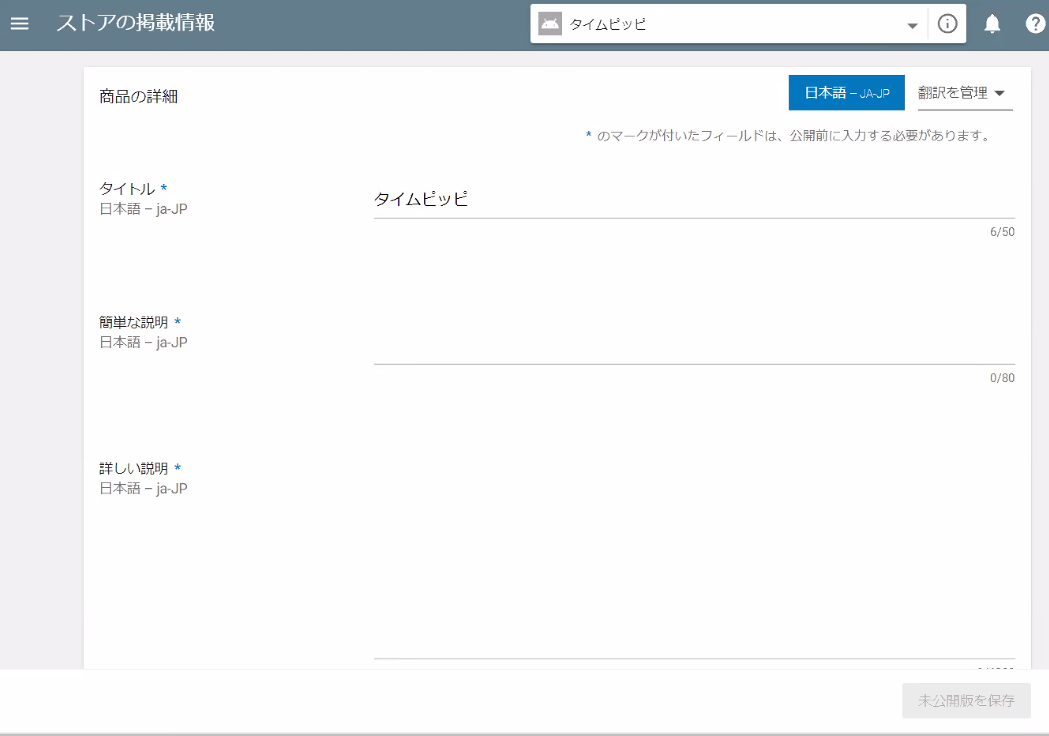Click the ストアの掲載情報 page title
The height and width of the screenshot is (736, 1049).
pyautogui.click(x=136, y=23)
